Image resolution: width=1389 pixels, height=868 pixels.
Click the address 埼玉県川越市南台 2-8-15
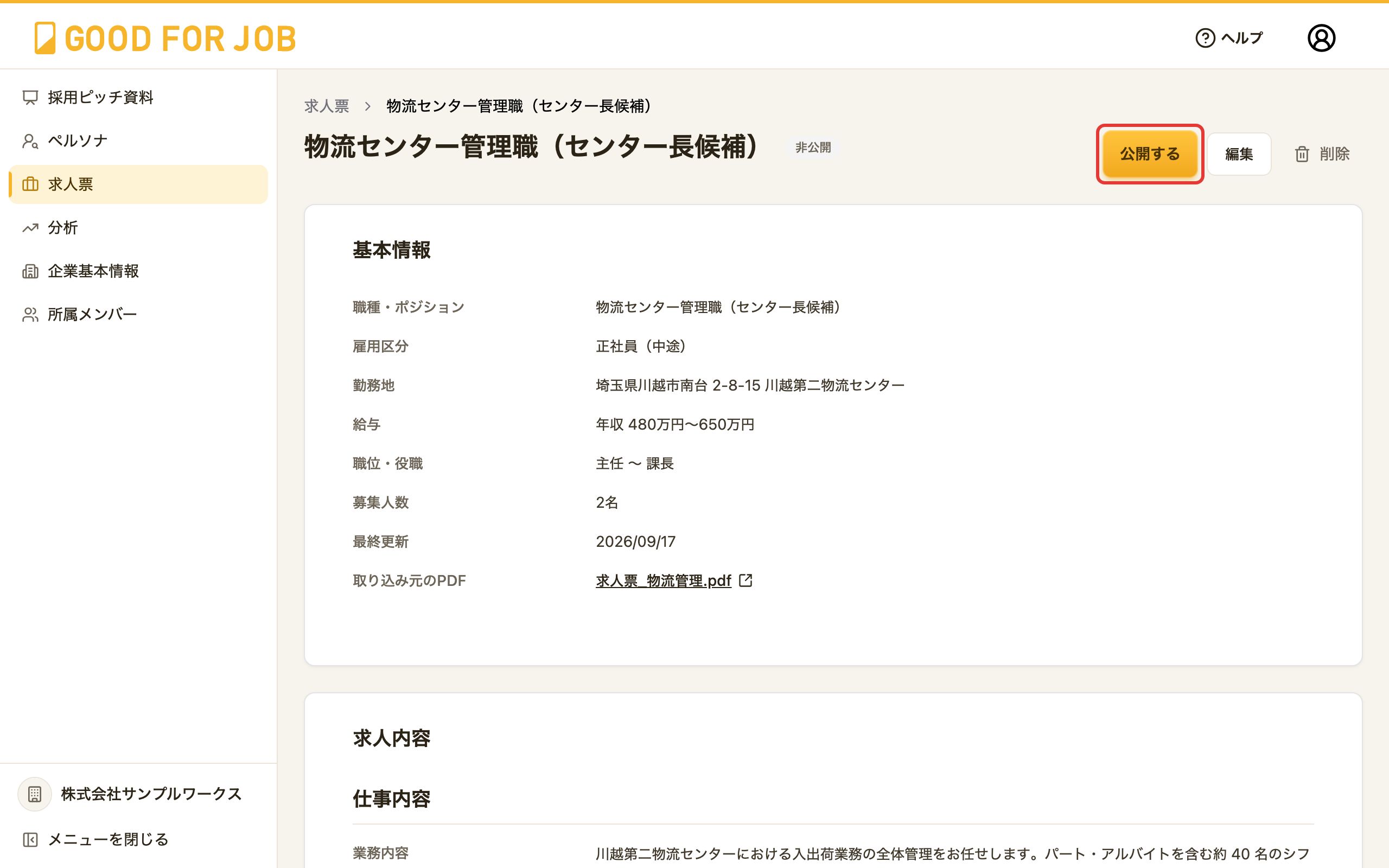click(x=678, y=385)
